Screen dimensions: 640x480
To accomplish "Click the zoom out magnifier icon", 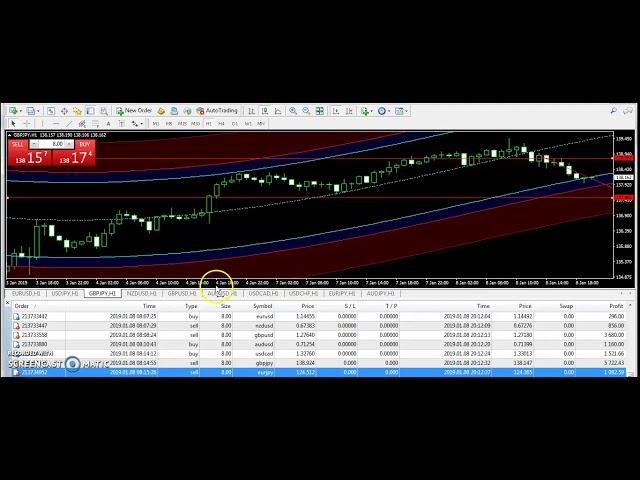I will [305, 111].
